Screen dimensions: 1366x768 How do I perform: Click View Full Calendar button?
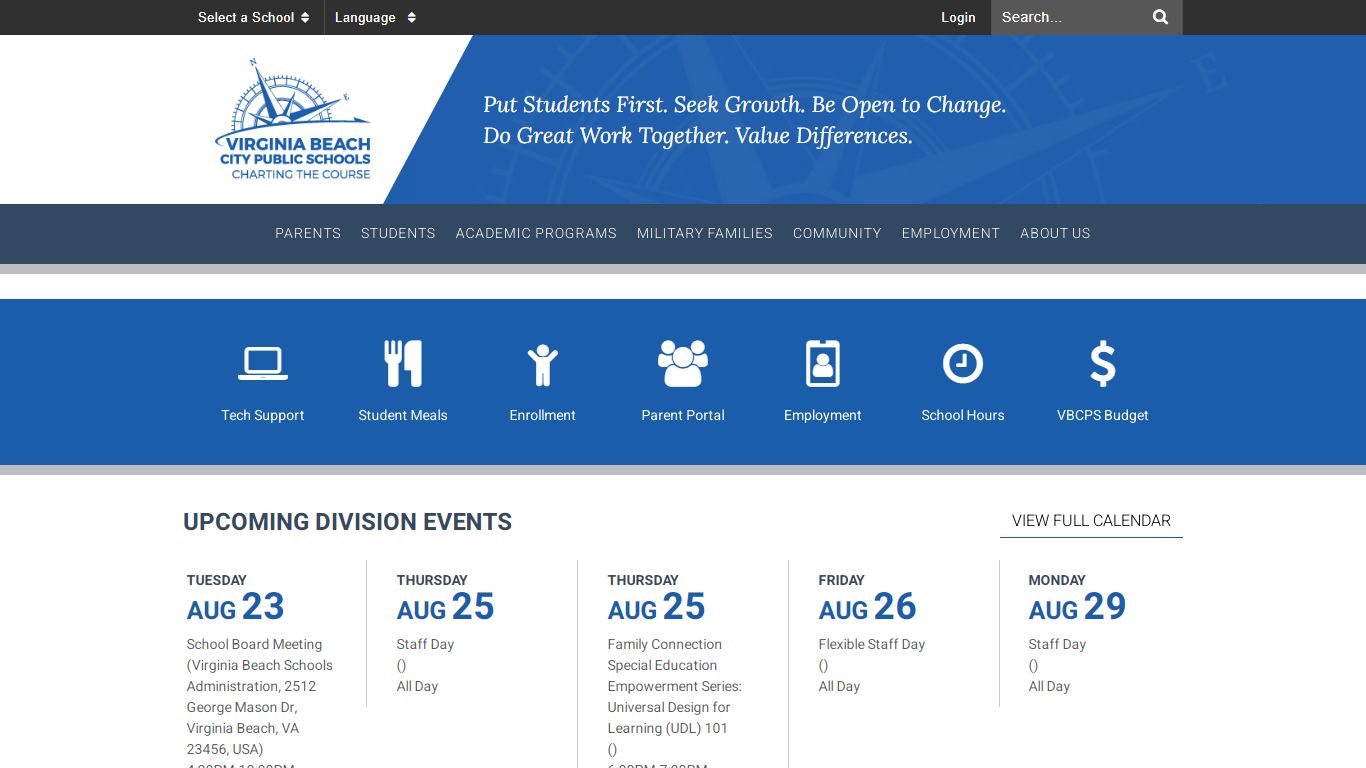[1091, 521]
